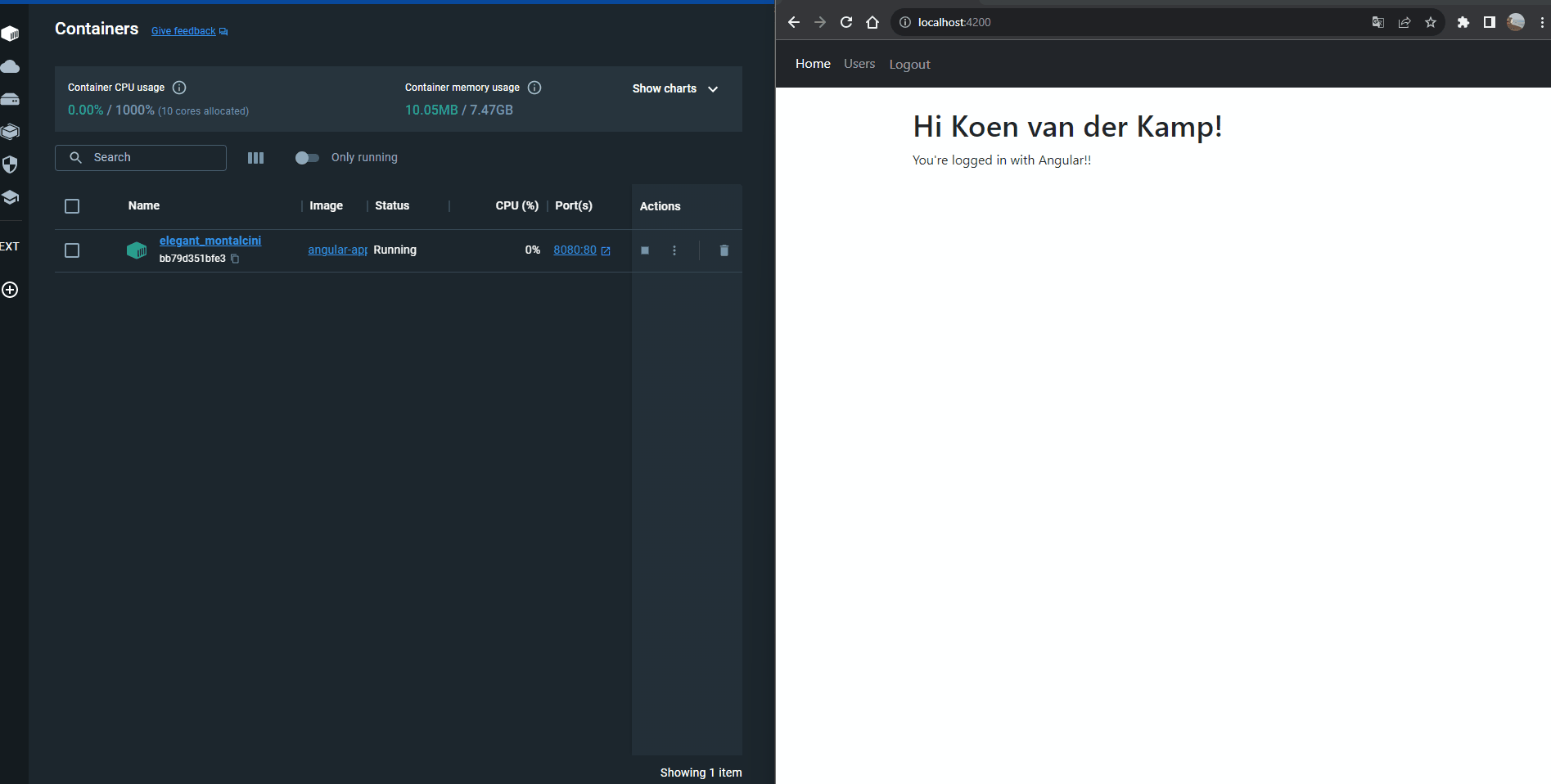The height and width of the screenshot is (784, 1551).
Task: Sort by Port(s) column header
Action: (x=574, y=205)
